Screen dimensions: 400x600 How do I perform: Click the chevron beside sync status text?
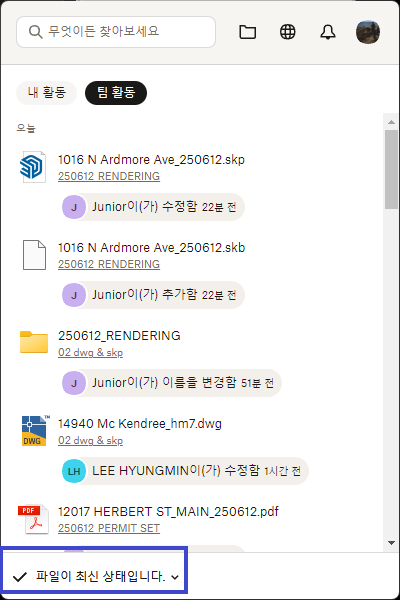175,577
